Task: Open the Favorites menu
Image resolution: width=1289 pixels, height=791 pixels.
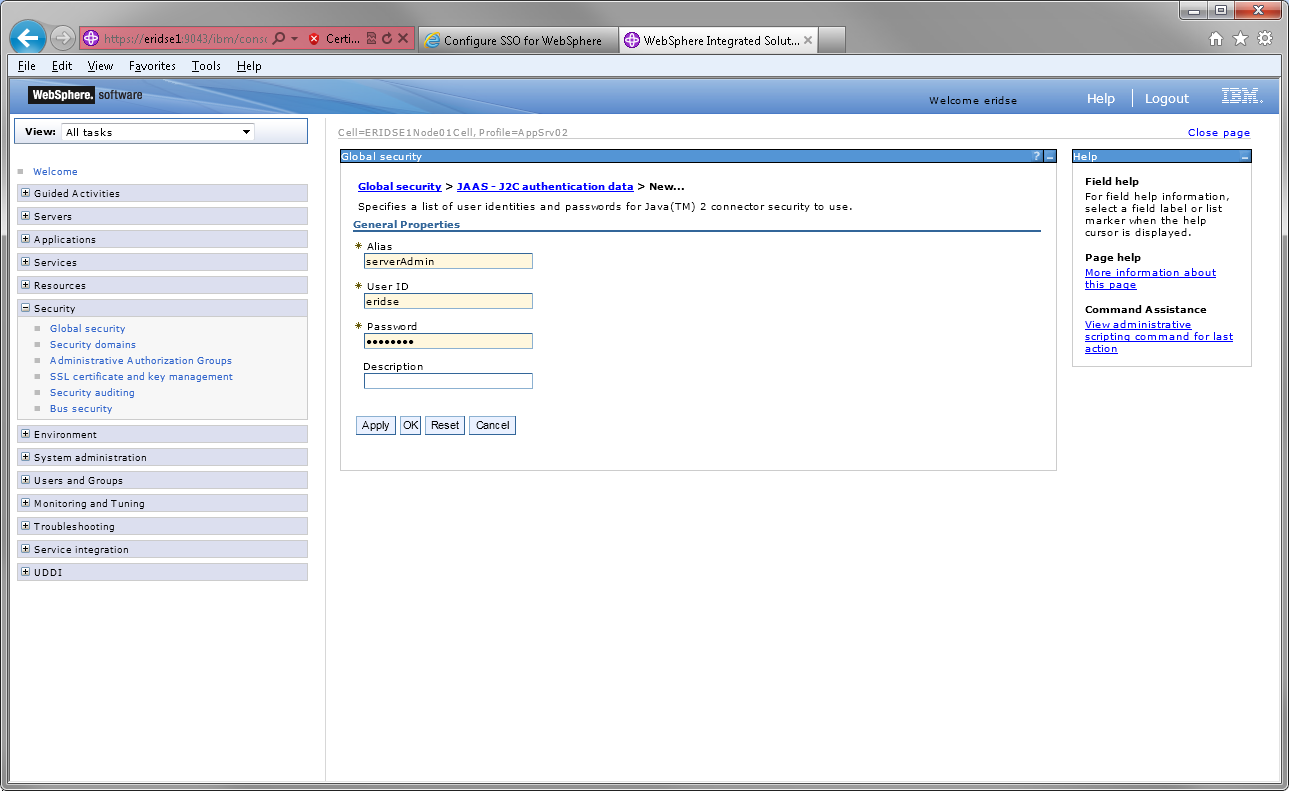Action: [x=152, y=66]
